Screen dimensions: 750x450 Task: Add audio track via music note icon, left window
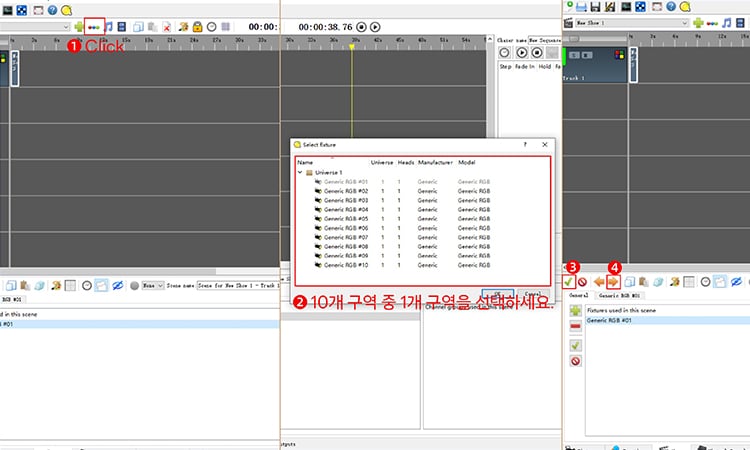click(109, 27)
